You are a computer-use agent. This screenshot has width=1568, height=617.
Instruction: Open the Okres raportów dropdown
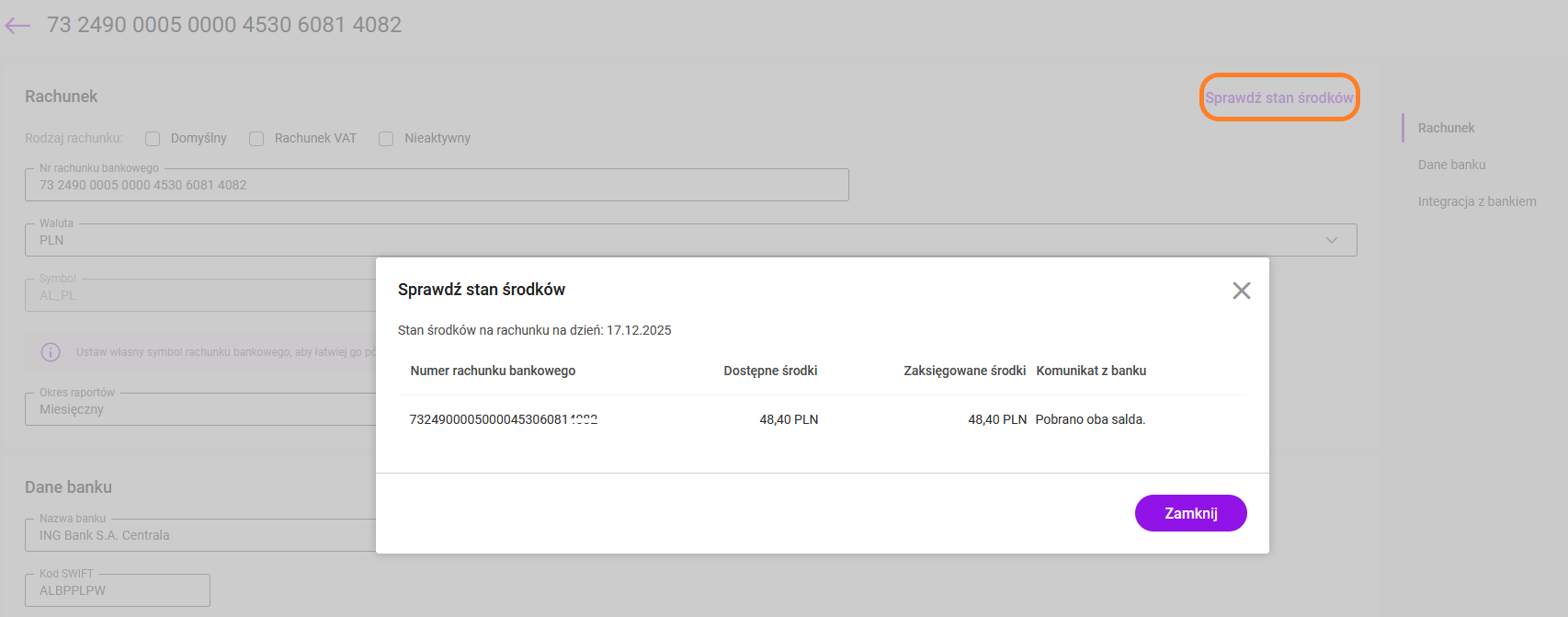pyautogui.click(x=199, y=409)
